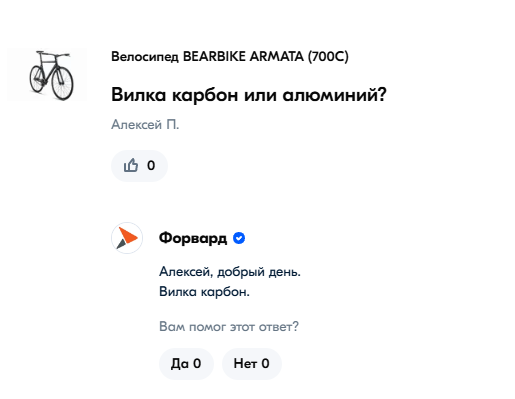Click the word алюминий in the question heading
The width and height of the screenshot is (515, 399).
334,95
